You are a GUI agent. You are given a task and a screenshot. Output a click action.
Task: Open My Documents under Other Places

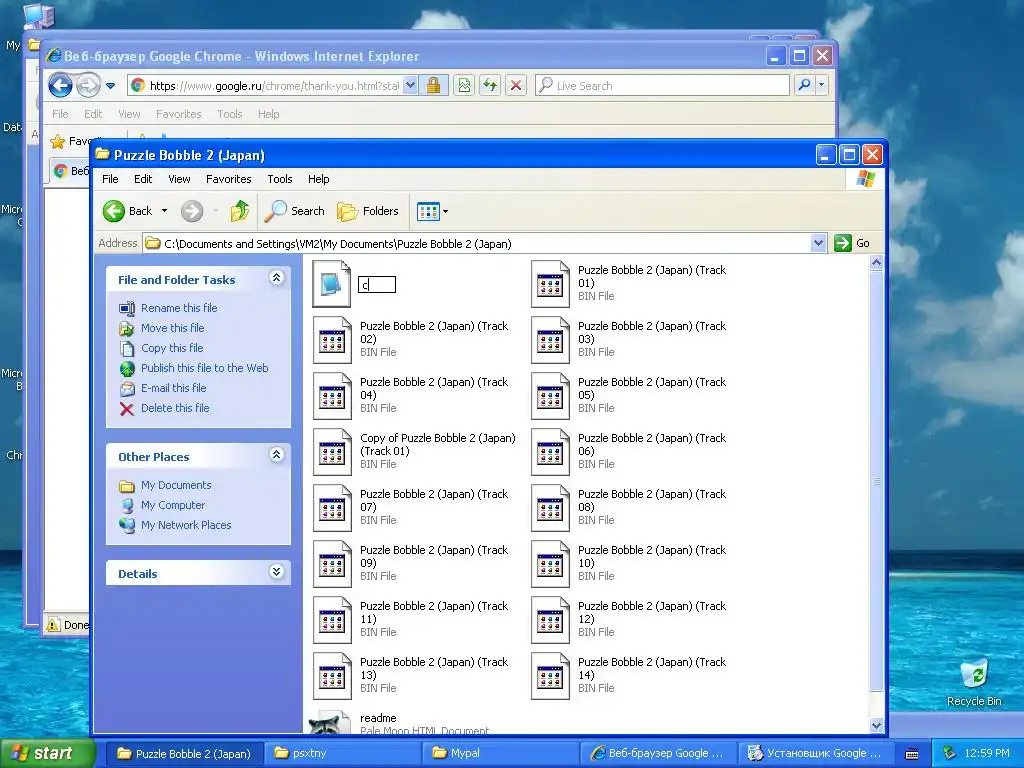pyautogui.click(x=176, y=485)
